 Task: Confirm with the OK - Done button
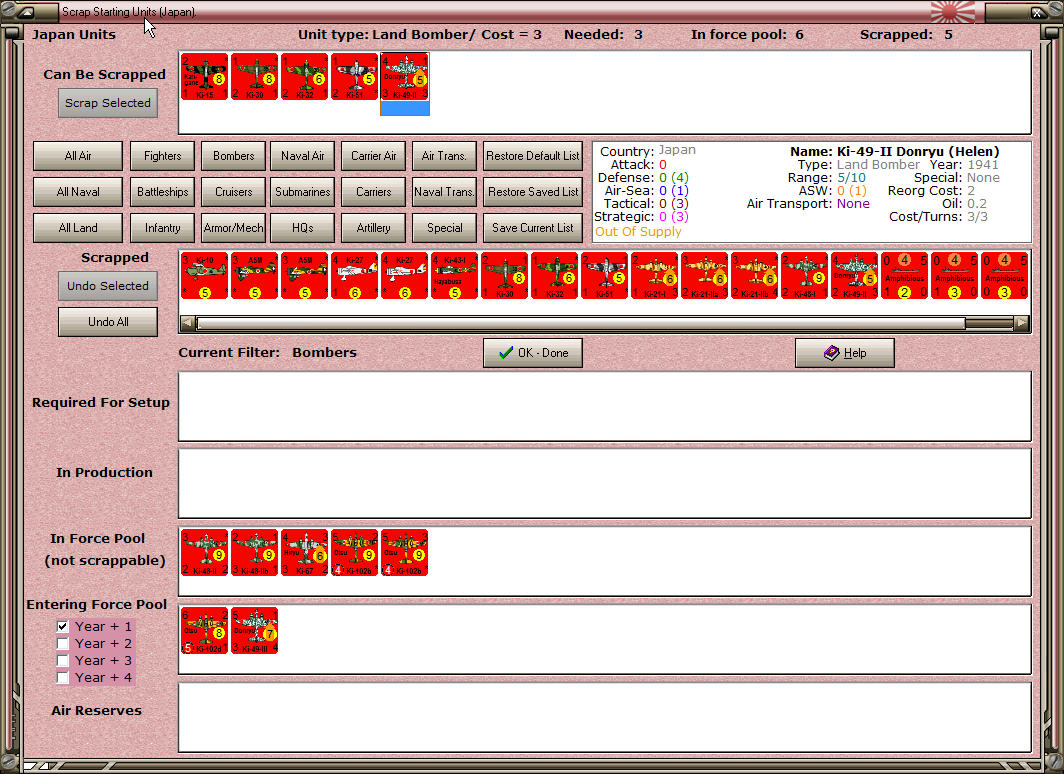tap(533, 353)
